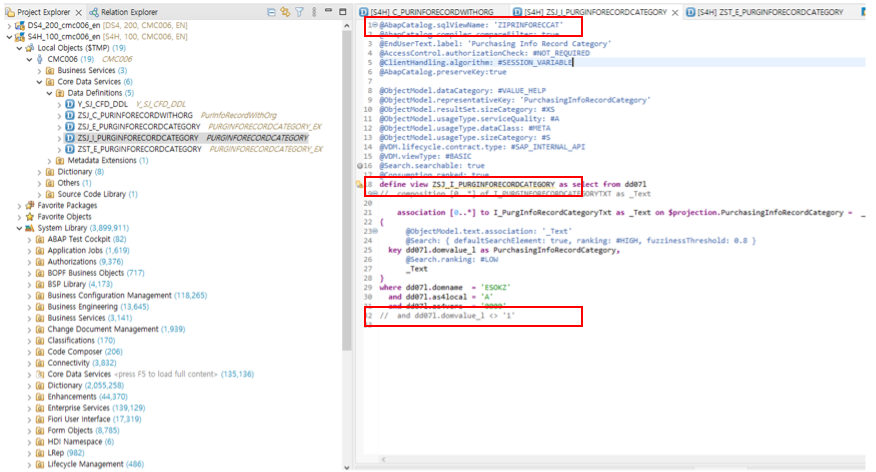
Task: Collapse Local Objects ($TMP) node
Action: 19,48
